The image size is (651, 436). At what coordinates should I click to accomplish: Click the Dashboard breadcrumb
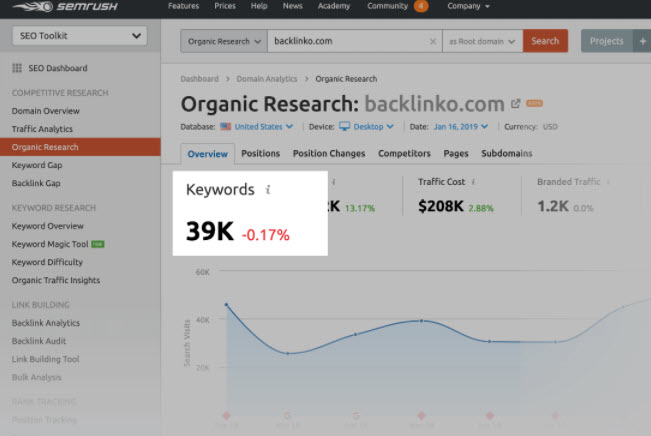(199, 79)
